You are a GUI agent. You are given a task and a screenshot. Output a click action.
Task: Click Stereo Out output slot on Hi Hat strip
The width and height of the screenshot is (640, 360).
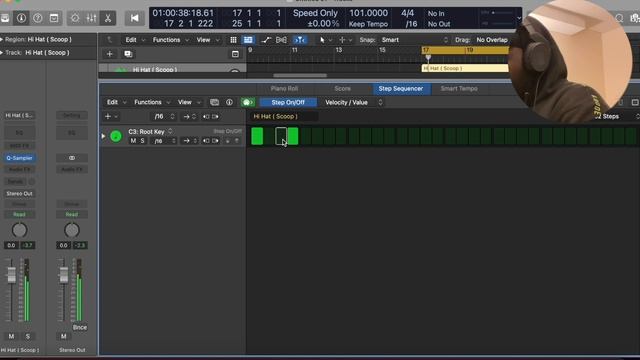pos(19,193)
